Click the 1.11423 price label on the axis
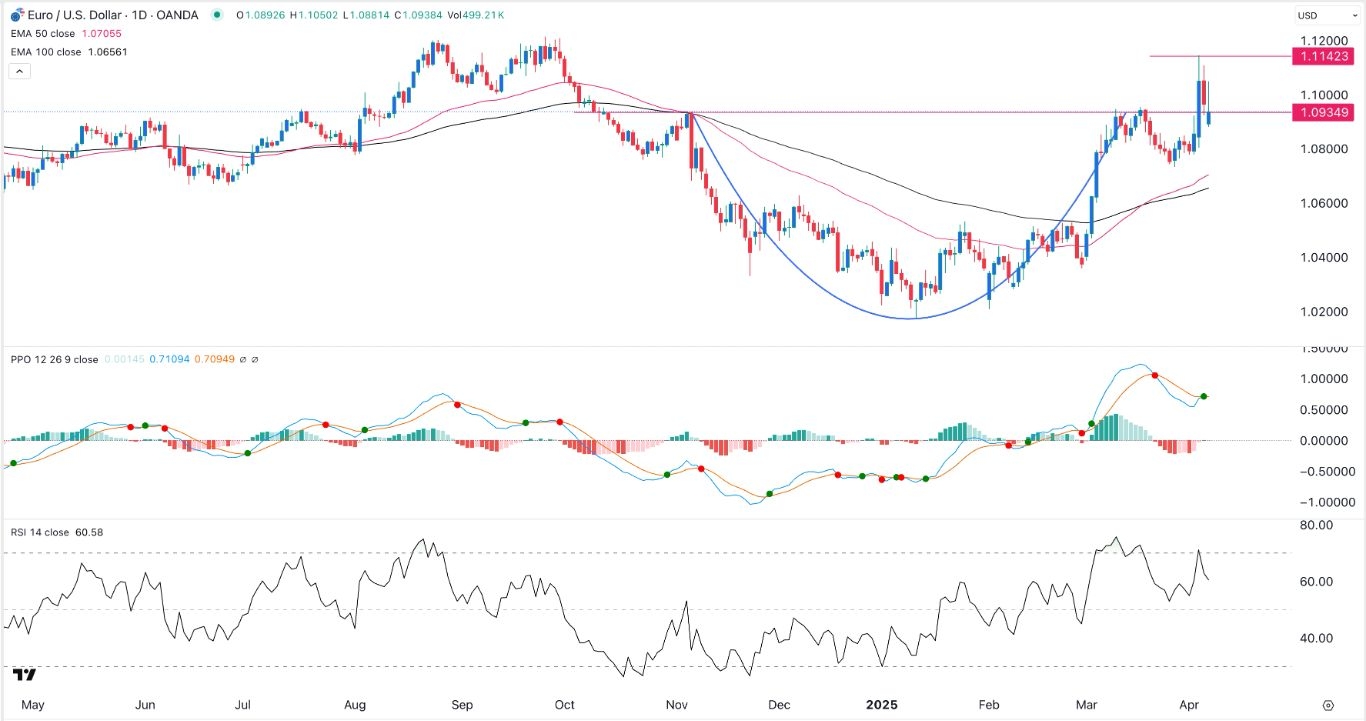This screenshot has height=721, width=1366. click(1323, 57)
